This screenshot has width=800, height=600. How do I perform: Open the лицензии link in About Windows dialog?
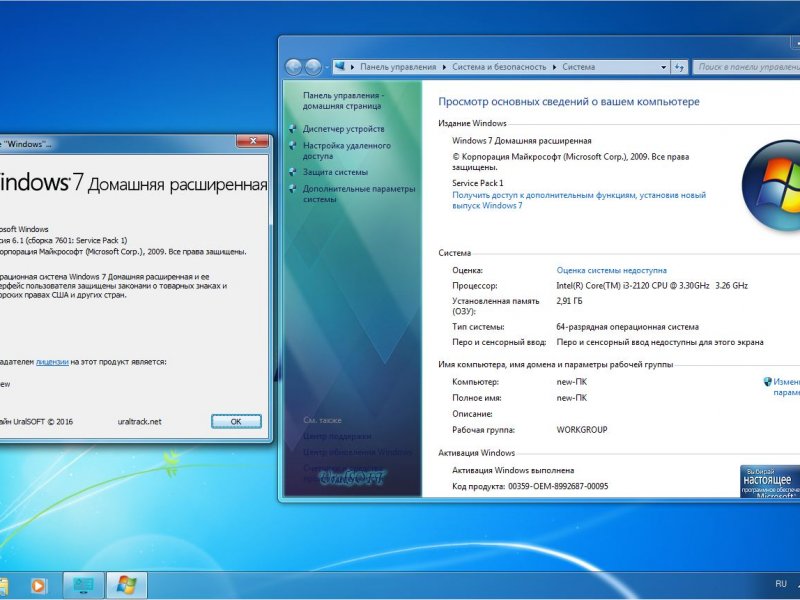[52, 362]
